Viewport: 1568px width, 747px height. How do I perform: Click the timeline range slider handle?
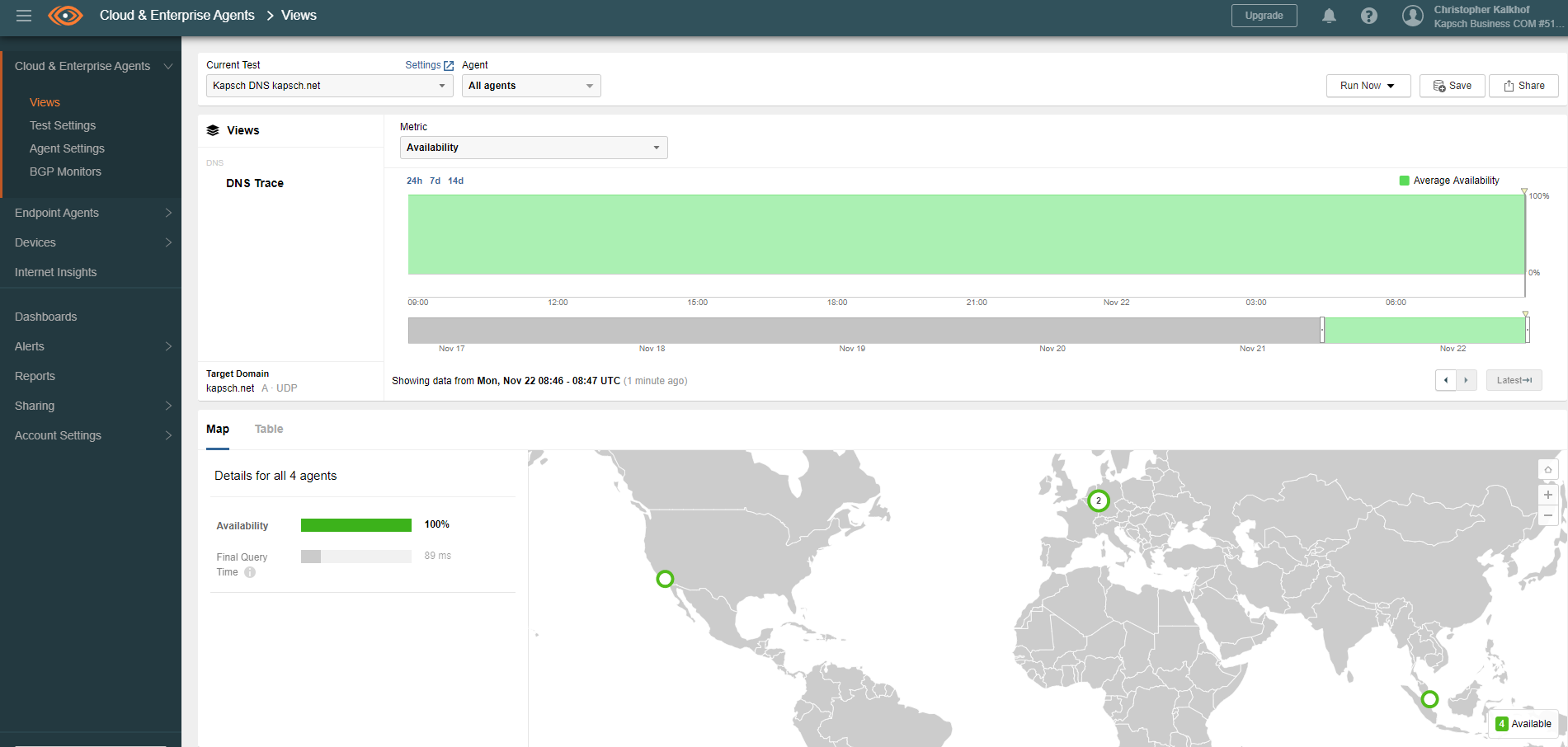point(1322,330)
